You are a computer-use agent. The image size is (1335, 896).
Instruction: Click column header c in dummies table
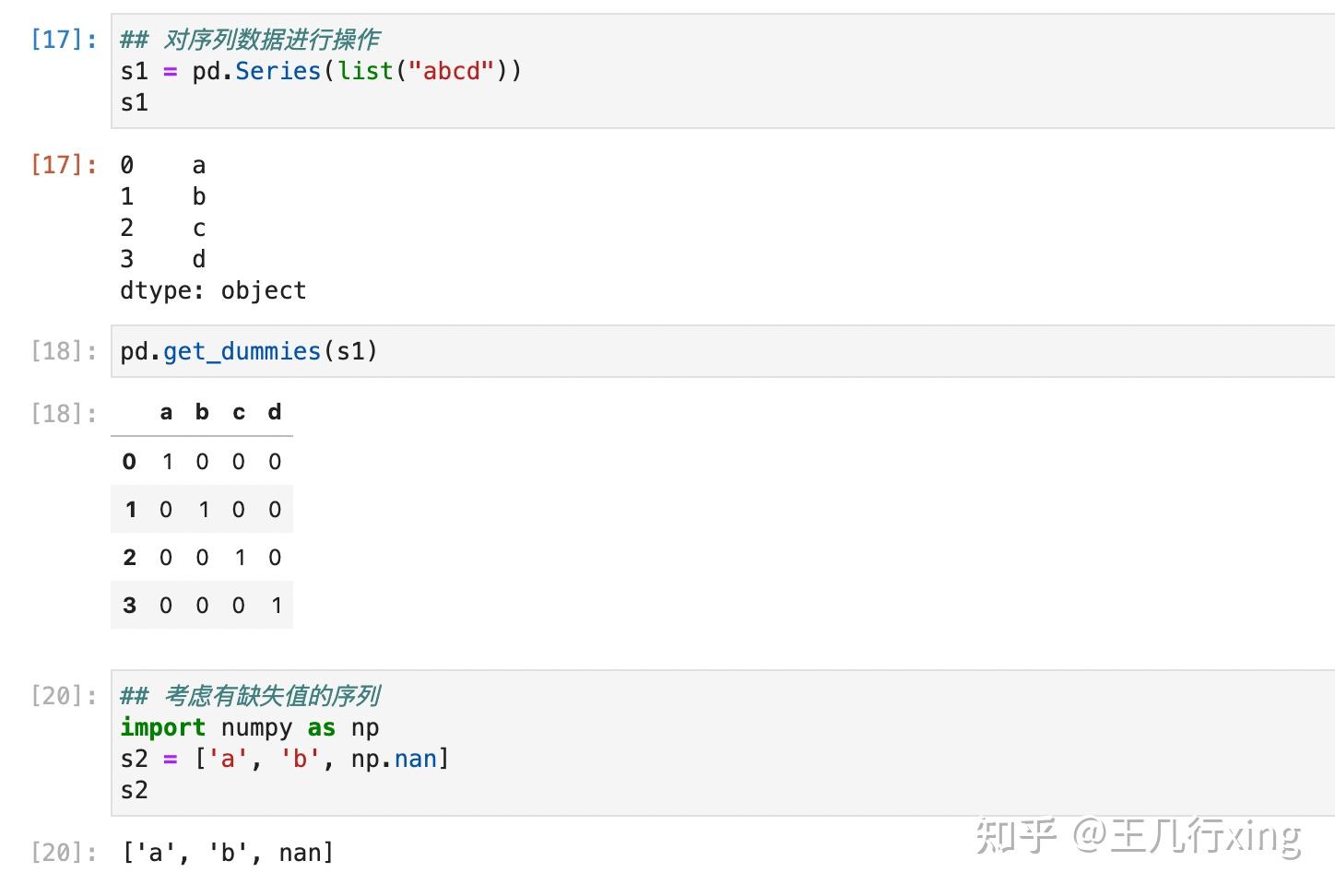[239, 412]
